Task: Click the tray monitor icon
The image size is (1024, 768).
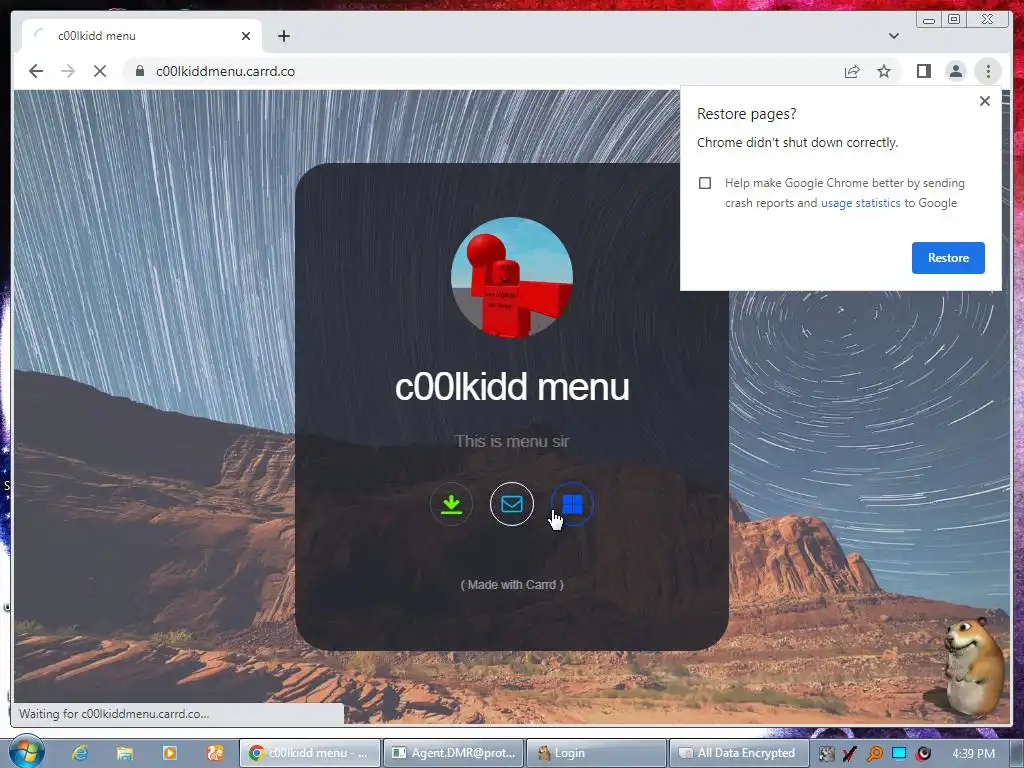Action: click(899, 754)
